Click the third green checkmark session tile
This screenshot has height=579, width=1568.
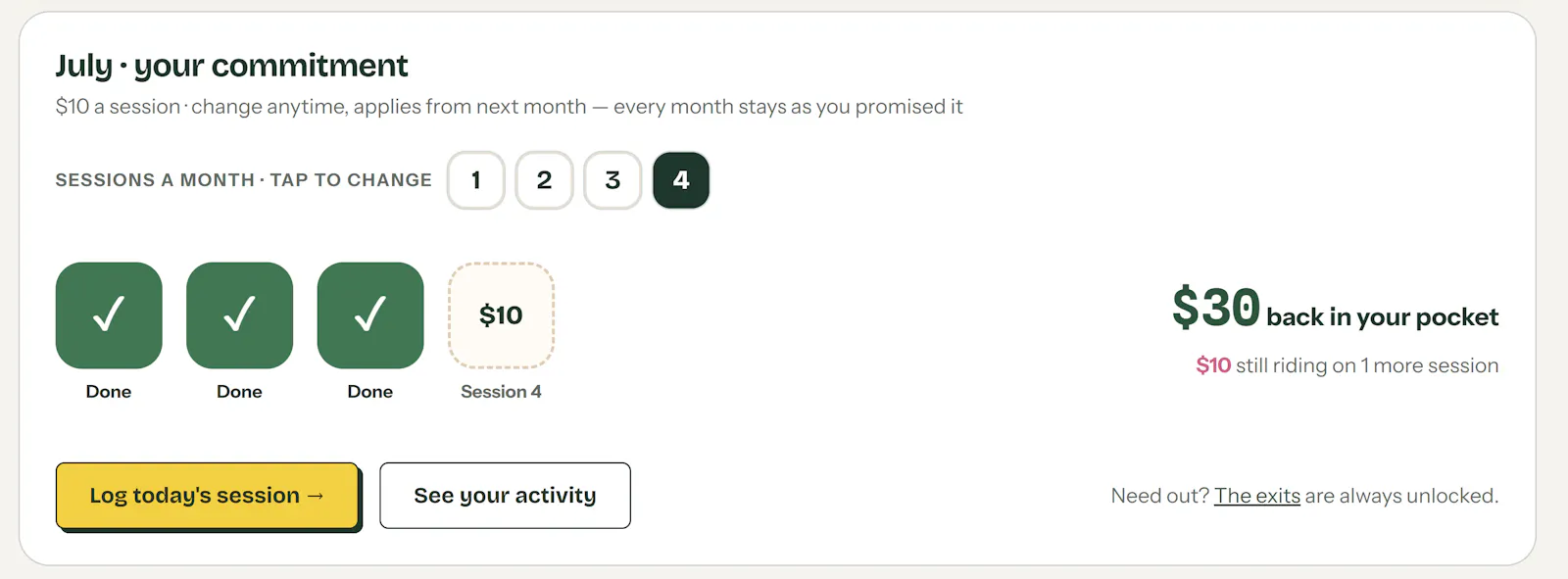tap(370, 315)
